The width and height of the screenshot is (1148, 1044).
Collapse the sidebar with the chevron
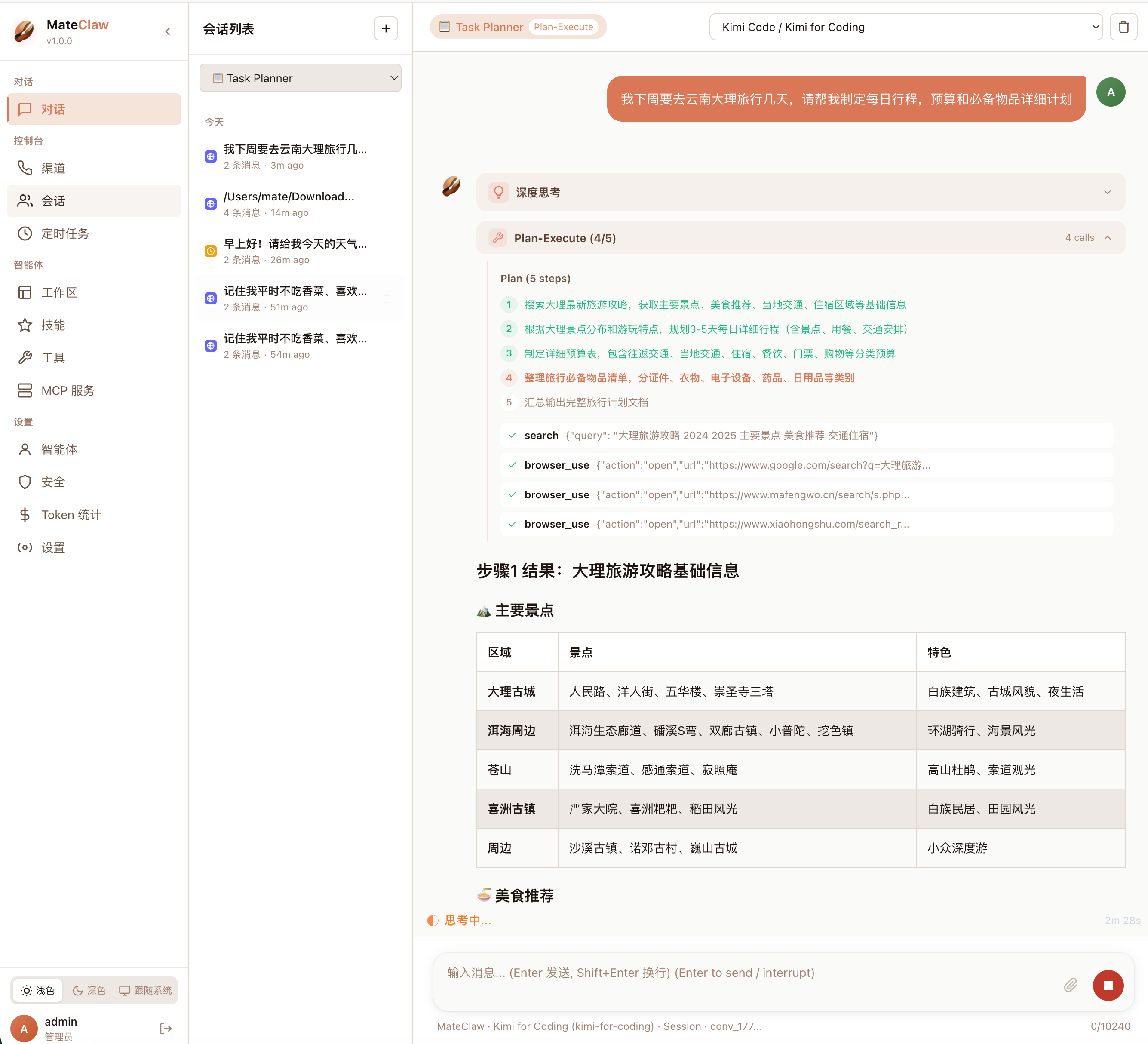167,31
